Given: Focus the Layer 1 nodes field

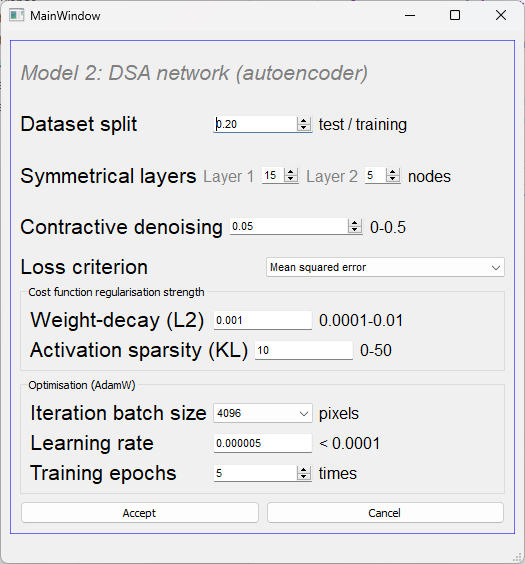Looking at the screenshot, I should 273,176.
